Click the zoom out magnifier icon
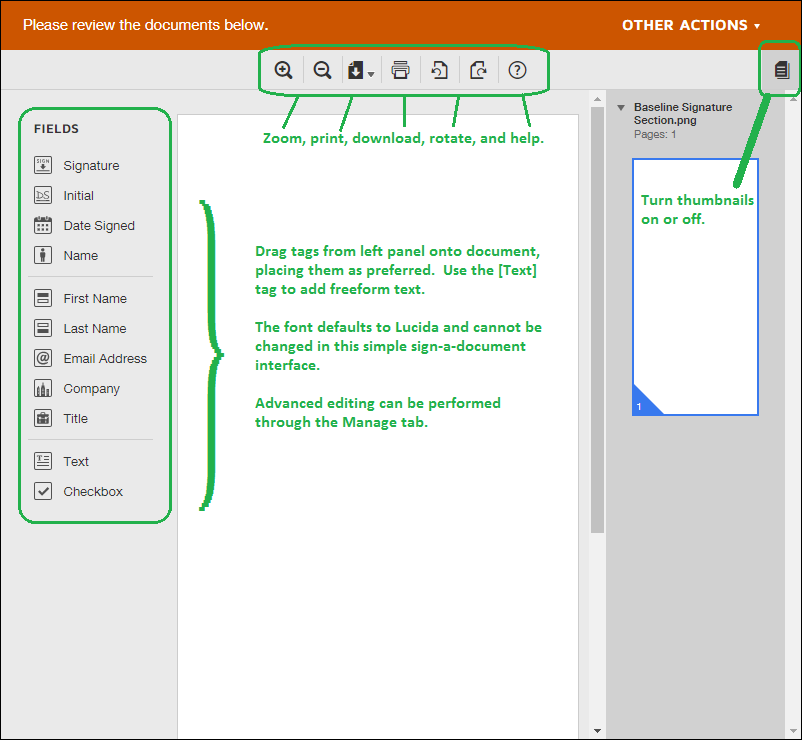This screenshot has height=740, width=802. 322,70
